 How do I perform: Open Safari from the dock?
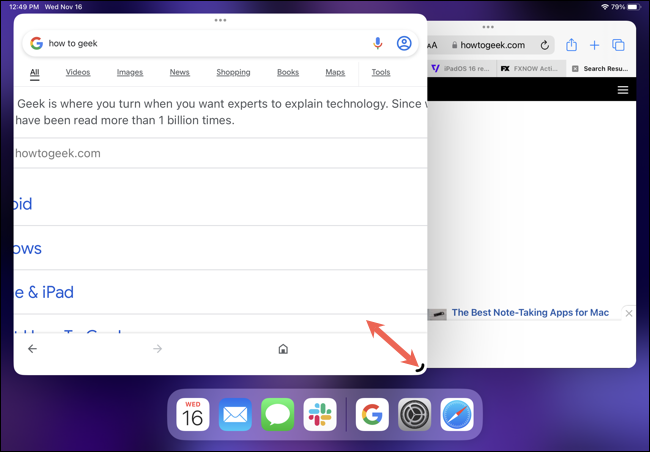pyautogui.click(x=457, y=414)
